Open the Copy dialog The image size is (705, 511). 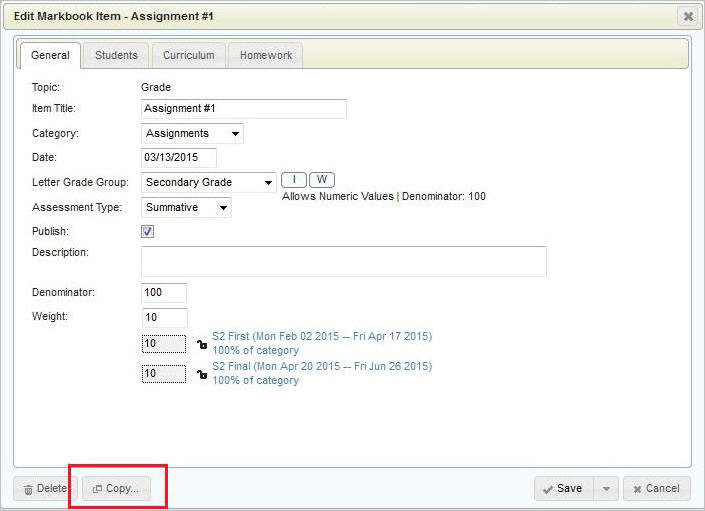click(x=116, y=488)
